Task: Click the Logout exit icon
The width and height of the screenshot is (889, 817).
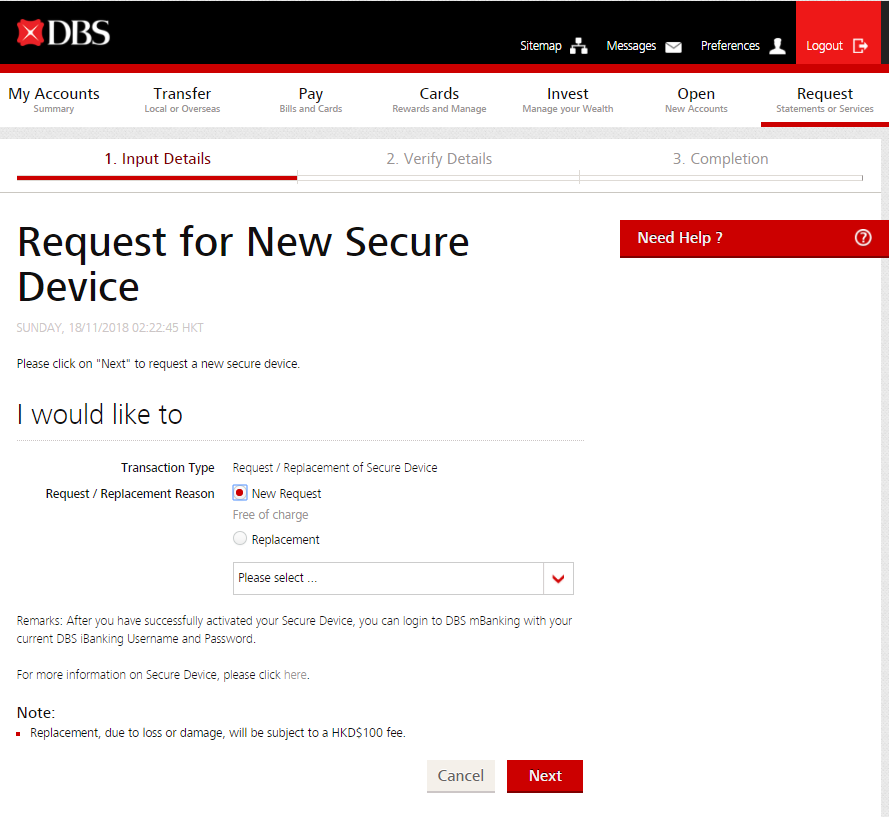Action: click(860, 46)
